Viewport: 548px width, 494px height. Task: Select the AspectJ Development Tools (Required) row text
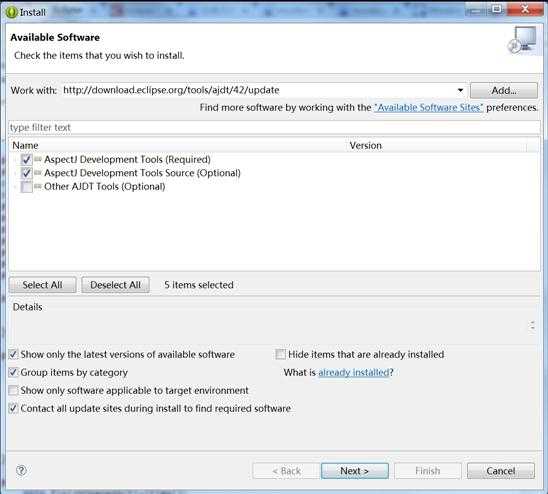pyautogui.click(x=127, y=159)
